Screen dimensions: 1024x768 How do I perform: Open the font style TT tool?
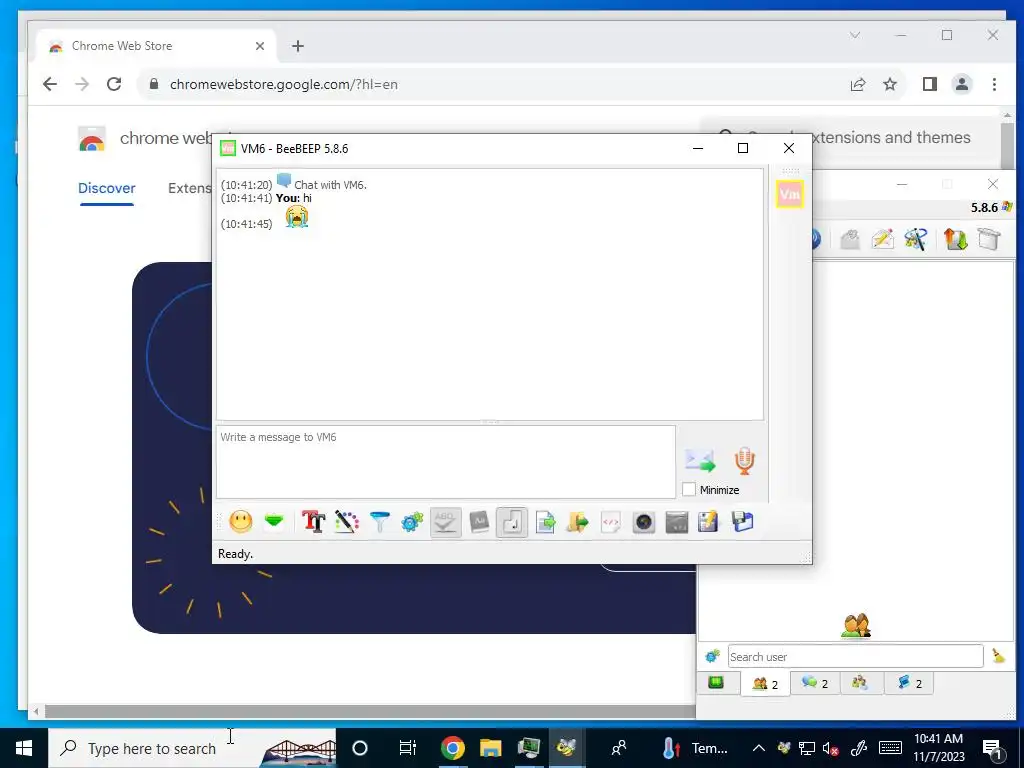(313, 522)
